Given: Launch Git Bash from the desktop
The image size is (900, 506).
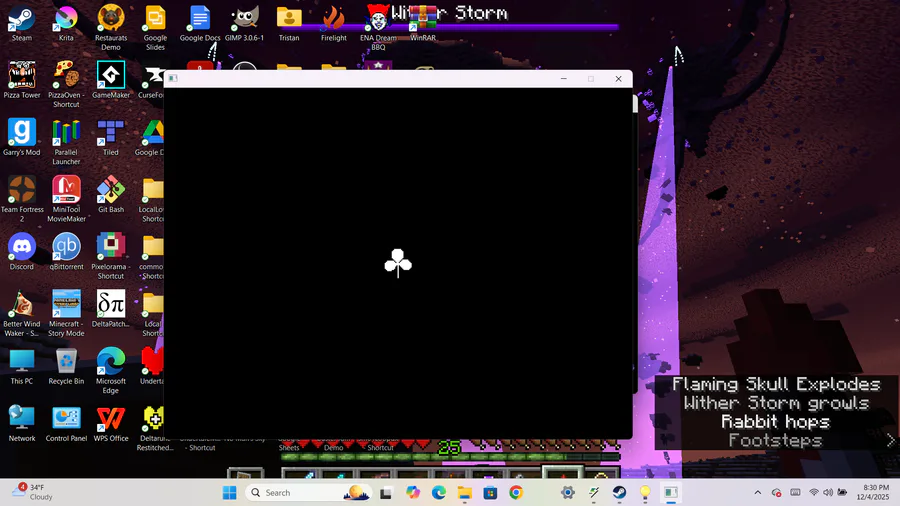Looking at the screenshot, I should (111, 195).
